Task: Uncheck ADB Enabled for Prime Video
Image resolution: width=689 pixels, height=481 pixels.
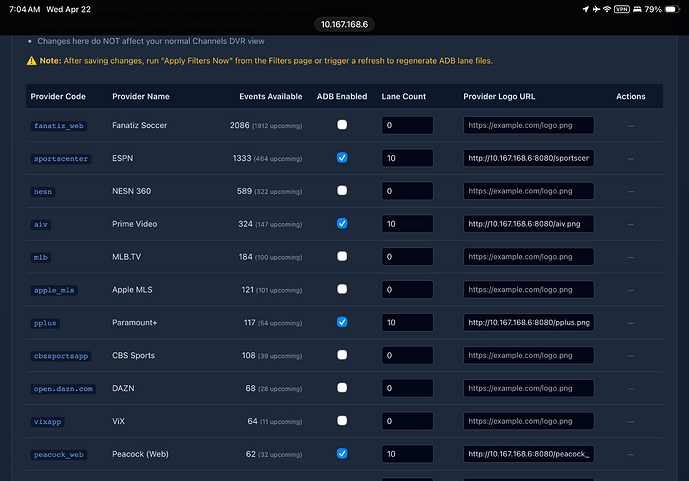Action: tap(342, 224)
